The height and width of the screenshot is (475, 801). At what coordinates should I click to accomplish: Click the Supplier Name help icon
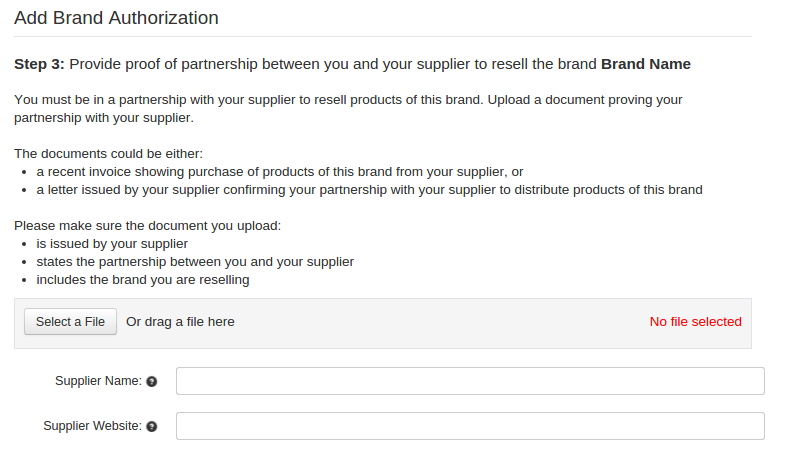(x=152, y=381)
